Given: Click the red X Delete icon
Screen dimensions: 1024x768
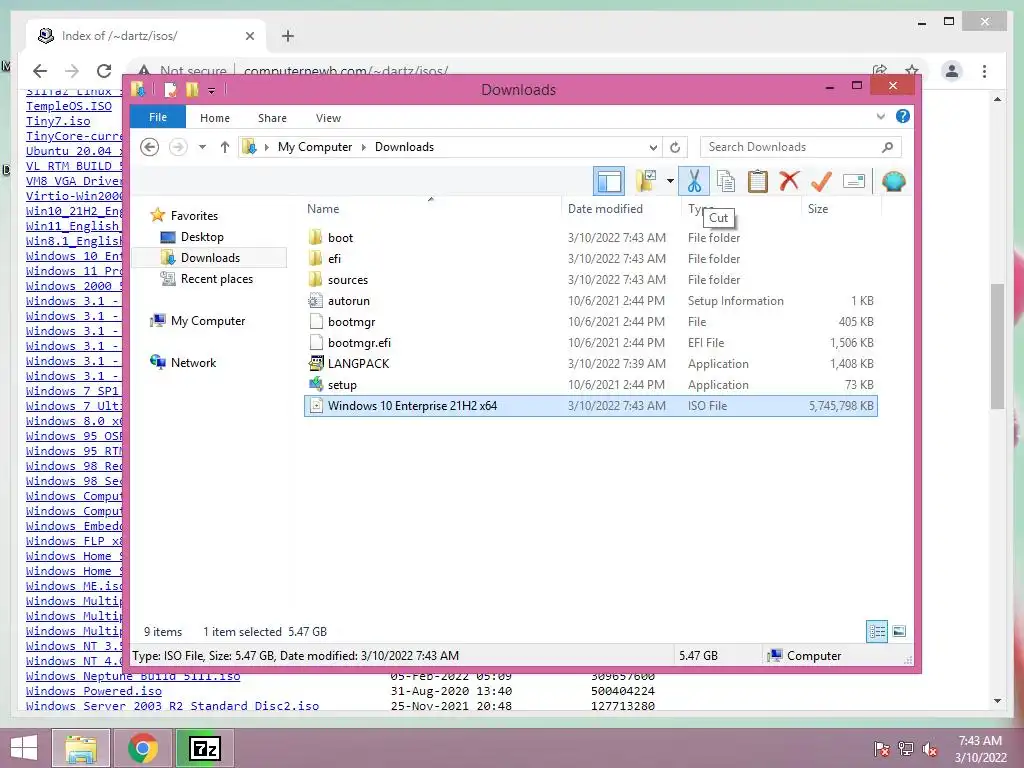Looking at the screenshot, I should [x=789, y=180].
